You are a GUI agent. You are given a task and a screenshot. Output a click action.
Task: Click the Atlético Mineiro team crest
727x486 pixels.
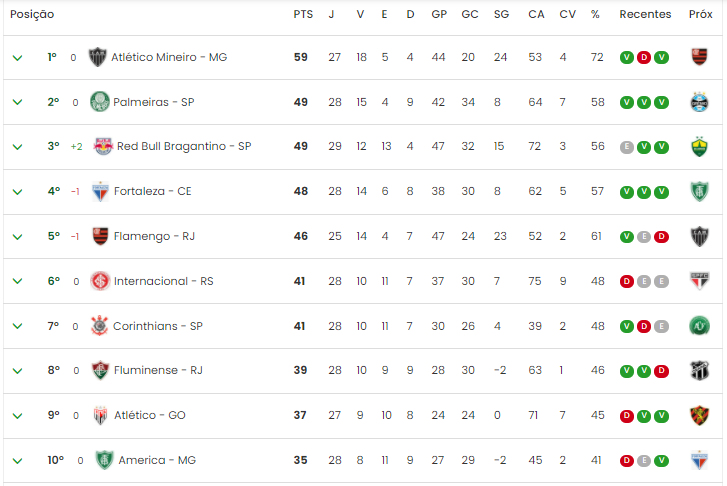(97, 57)
